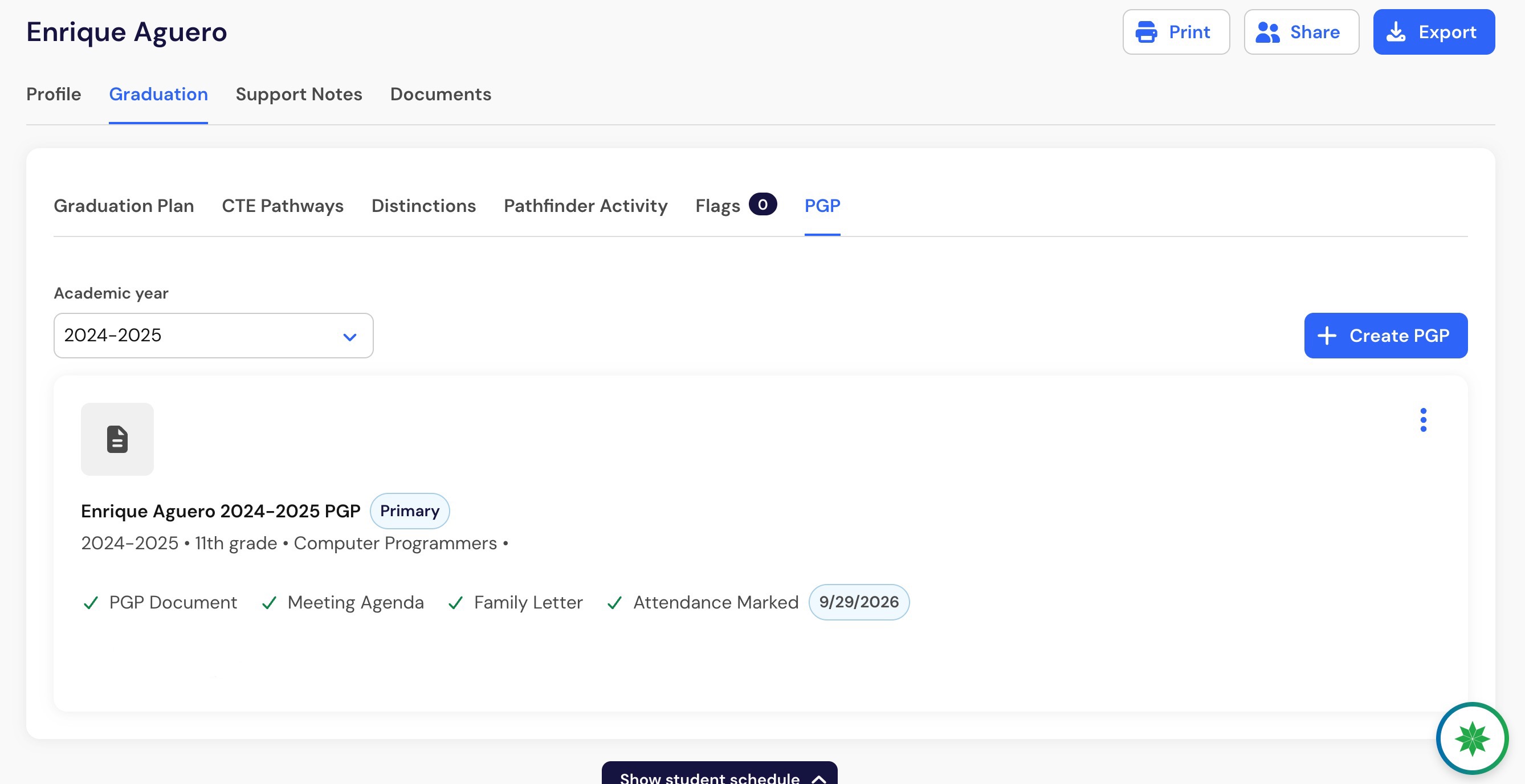Open Enrique Aguero 2024-2025 PGP title
The image size is (1525, 784).
(x=221, y=511)
